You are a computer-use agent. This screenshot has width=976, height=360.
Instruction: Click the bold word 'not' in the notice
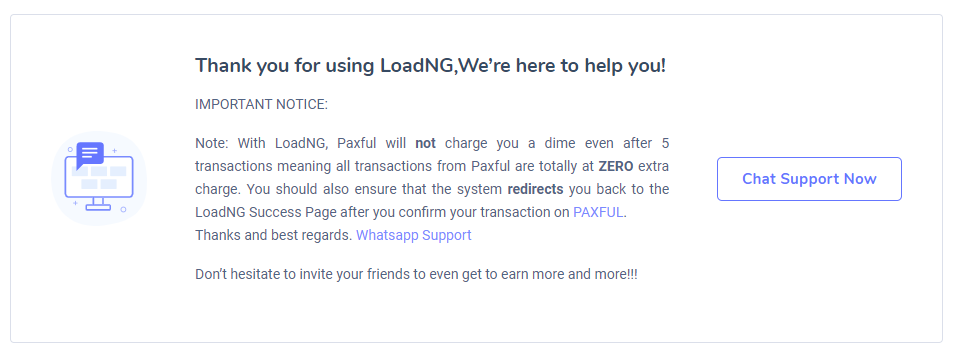point(425,143)
